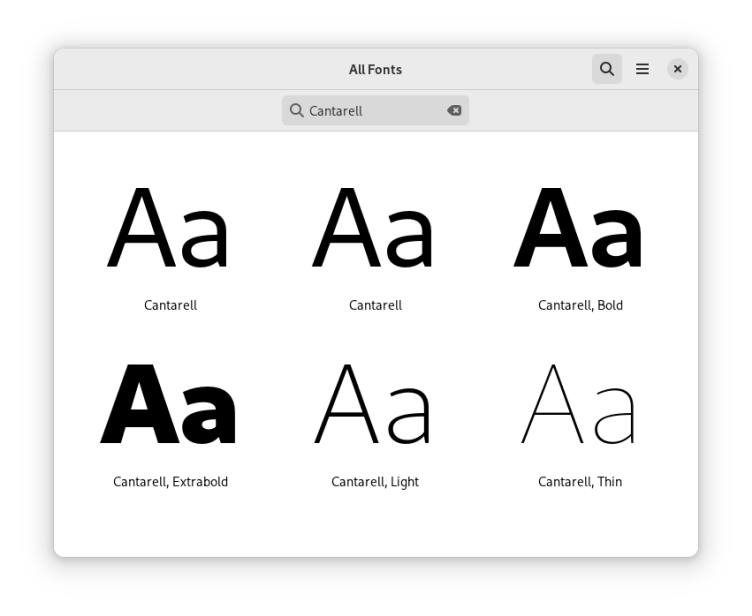Open the Cantarell preview directly above Light
The height and width of the screenshot is (616, 752).
[375, 230]
